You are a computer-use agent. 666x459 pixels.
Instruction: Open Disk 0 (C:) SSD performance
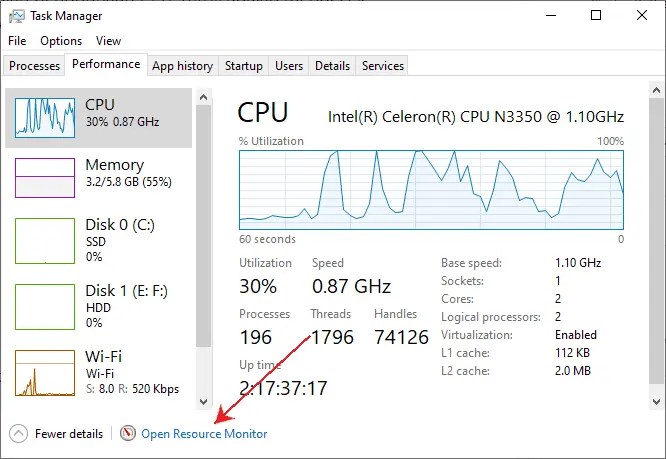(x=99, y=241)
